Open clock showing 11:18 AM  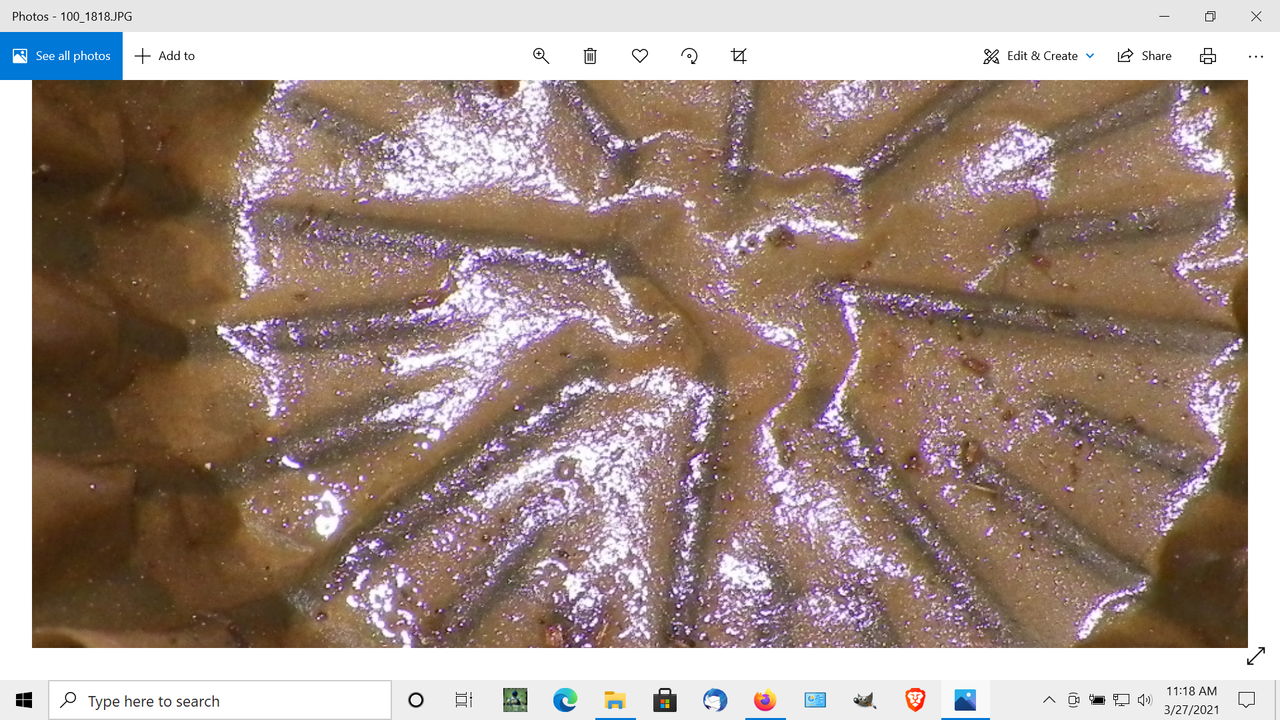tap(1191, 700)
